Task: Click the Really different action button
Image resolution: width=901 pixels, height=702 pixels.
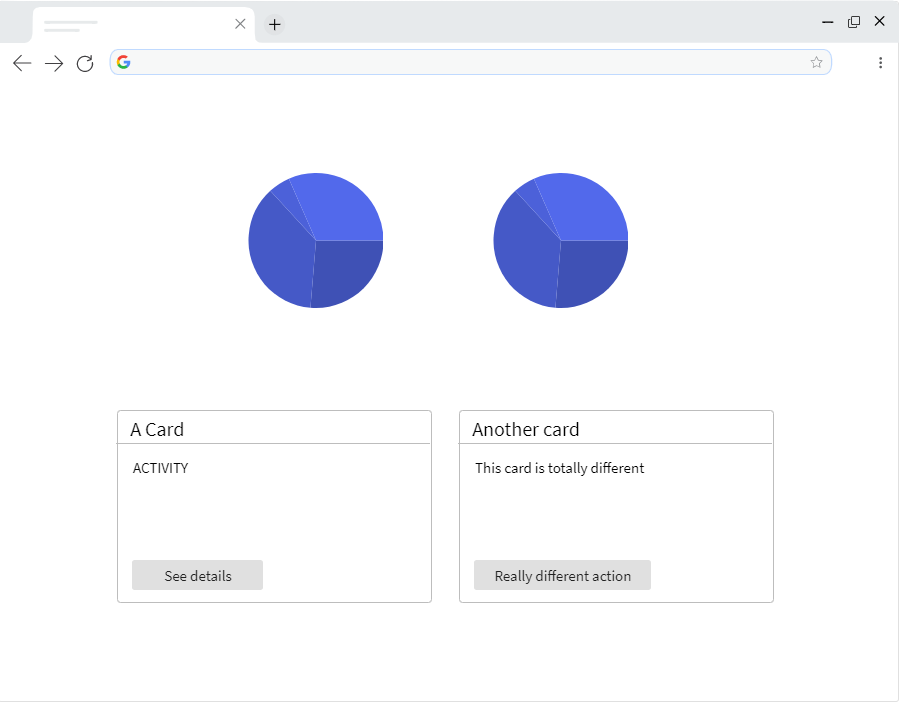Action: tap(562, 575)
